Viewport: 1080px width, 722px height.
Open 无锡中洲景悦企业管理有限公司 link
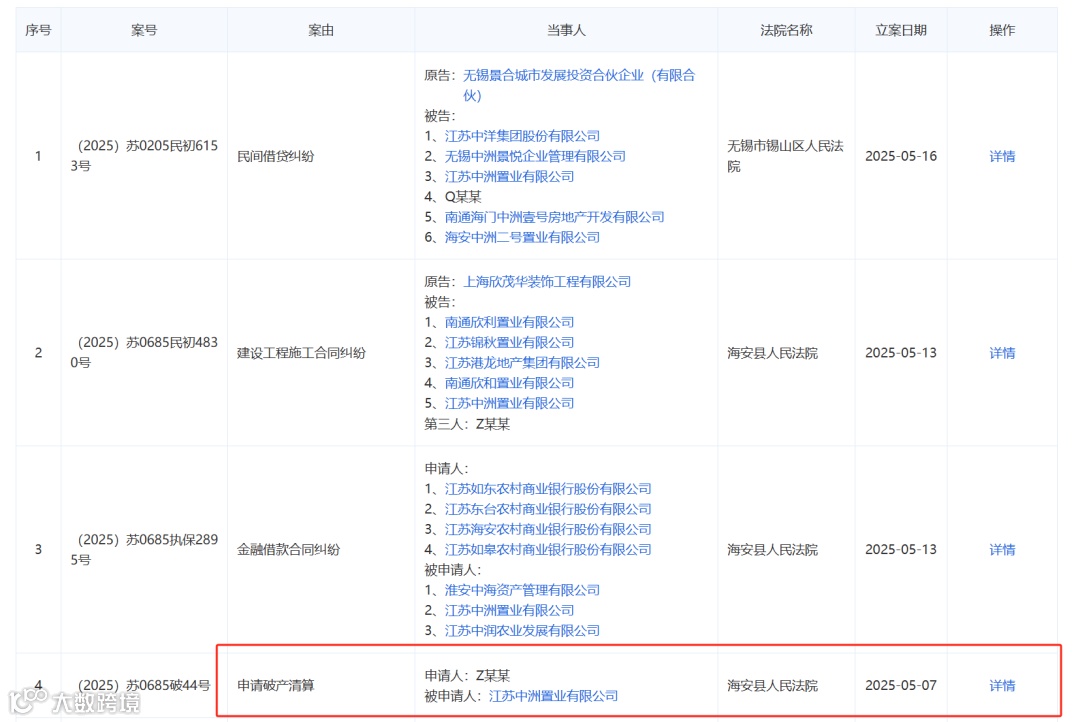535,156
